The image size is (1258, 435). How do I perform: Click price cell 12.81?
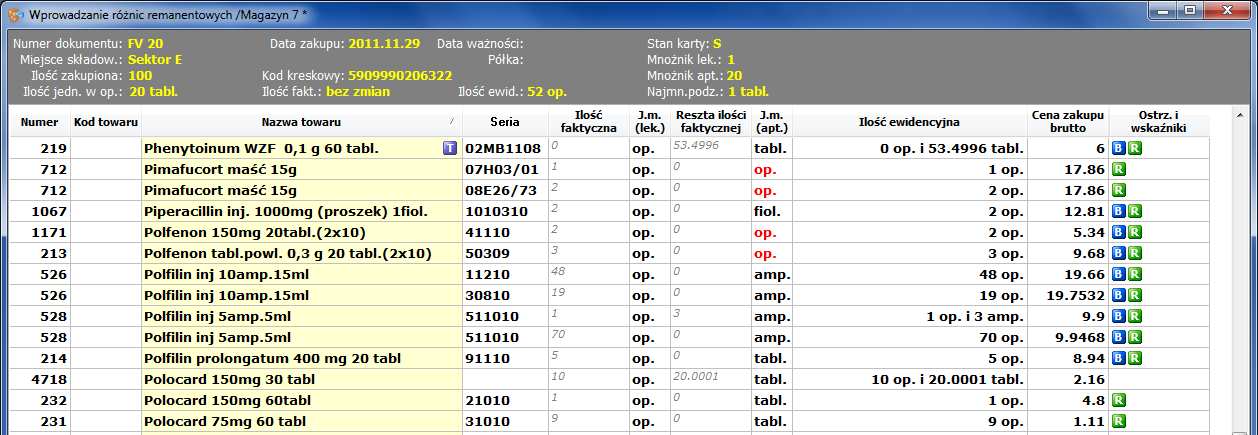point(1068,211)
